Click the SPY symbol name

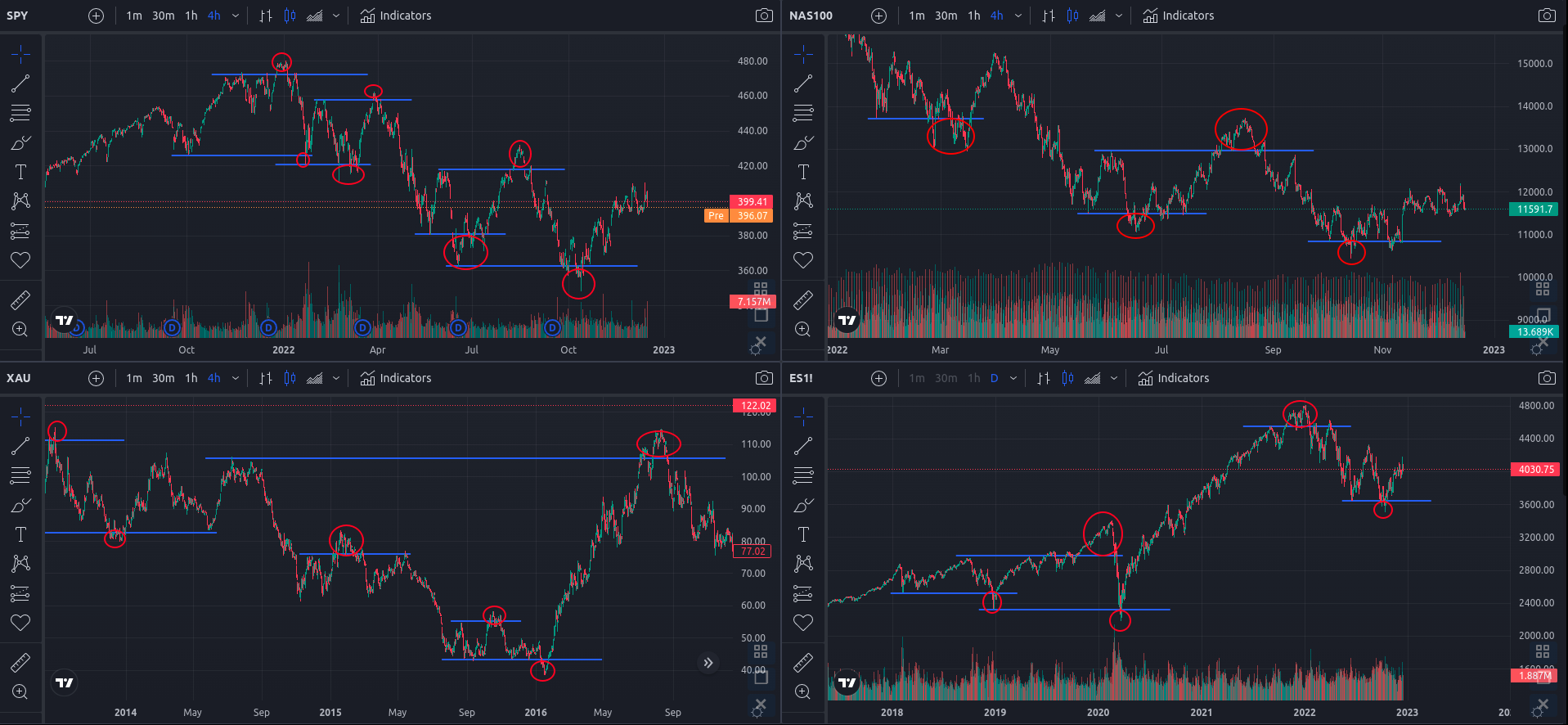click(17, 16)
